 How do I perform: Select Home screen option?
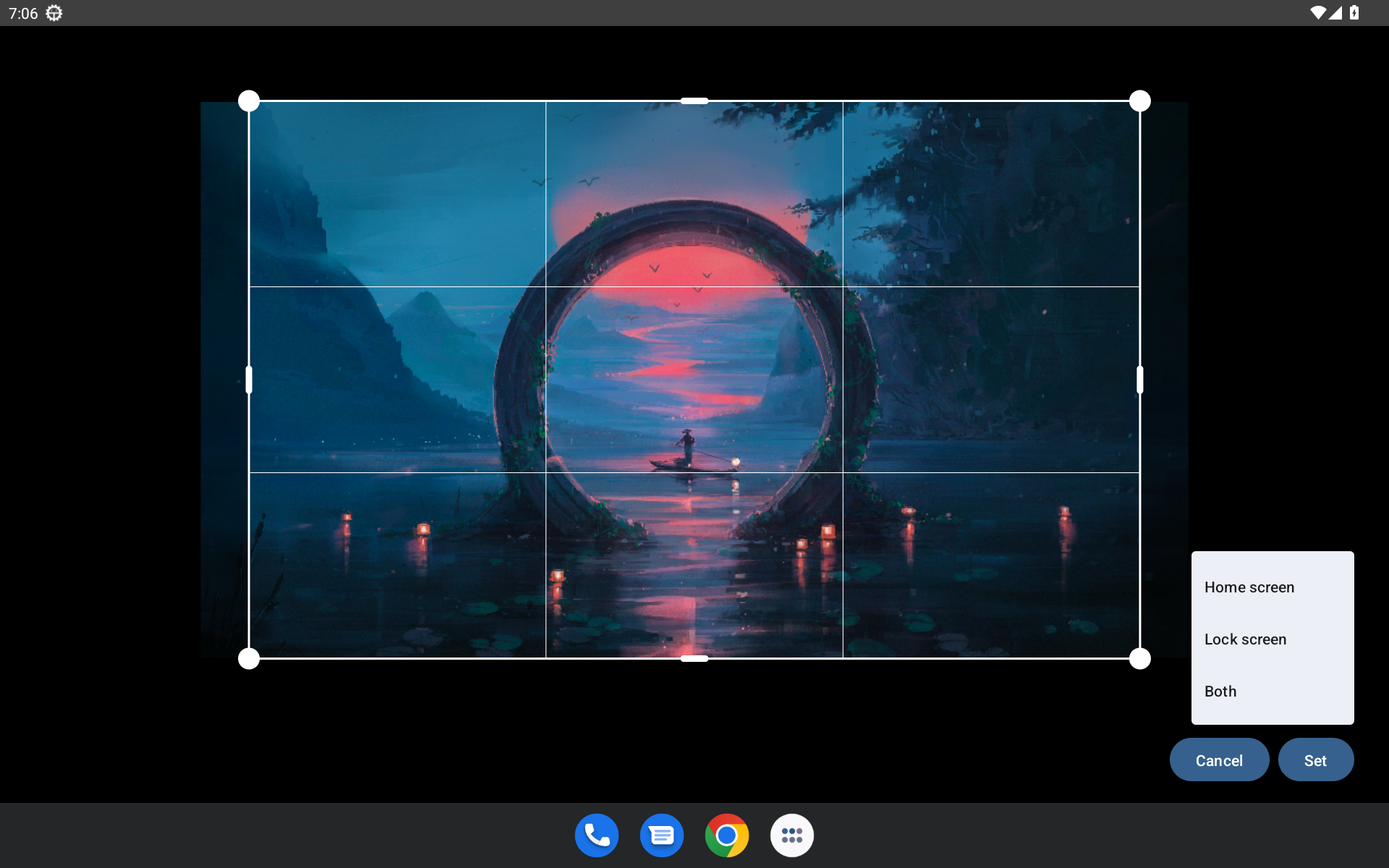pyautogui.click(x=1249, y=587)
